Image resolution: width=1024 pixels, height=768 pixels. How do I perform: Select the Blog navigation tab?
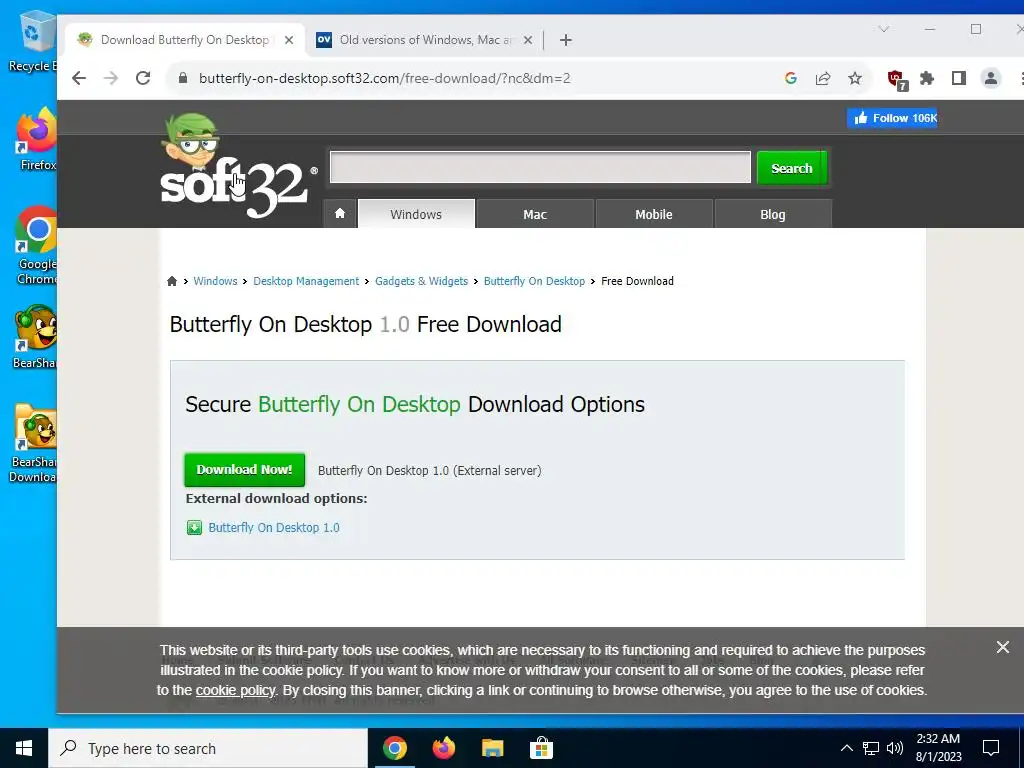773,214
